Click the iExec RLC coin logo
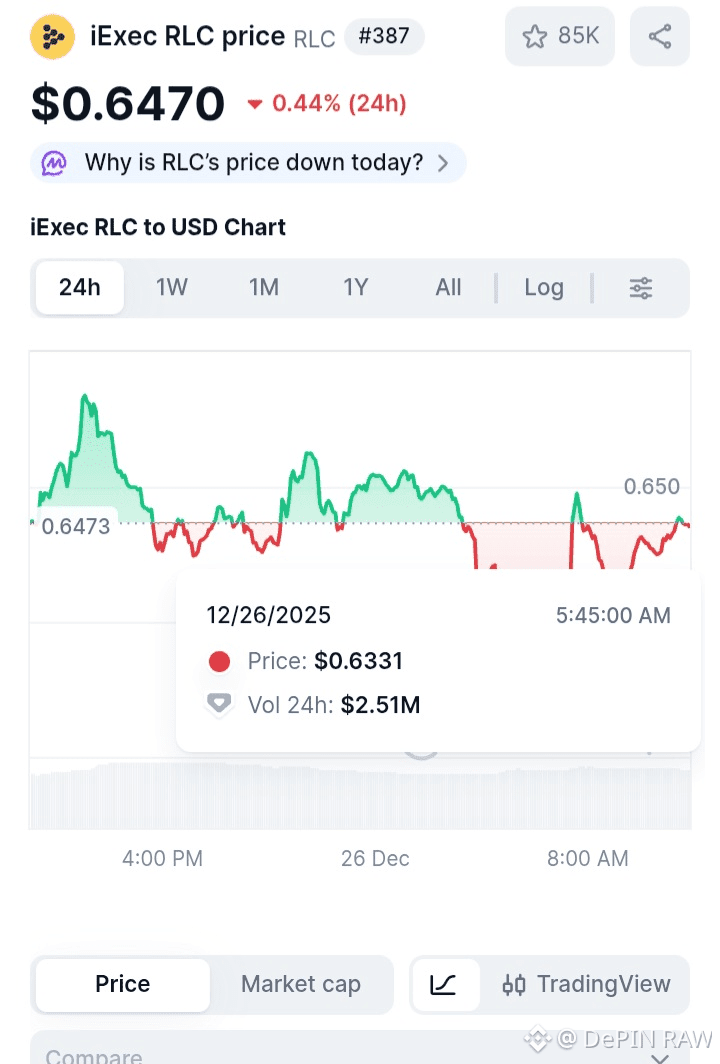 pyautogui.click(x=53, y=37)
